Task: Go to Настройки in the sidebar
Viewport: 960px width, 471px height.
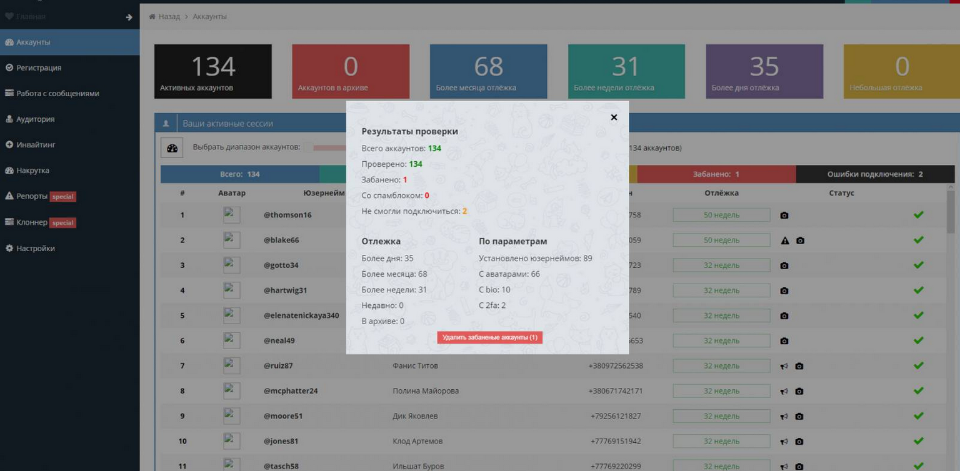Action: (x=35, y=248)
